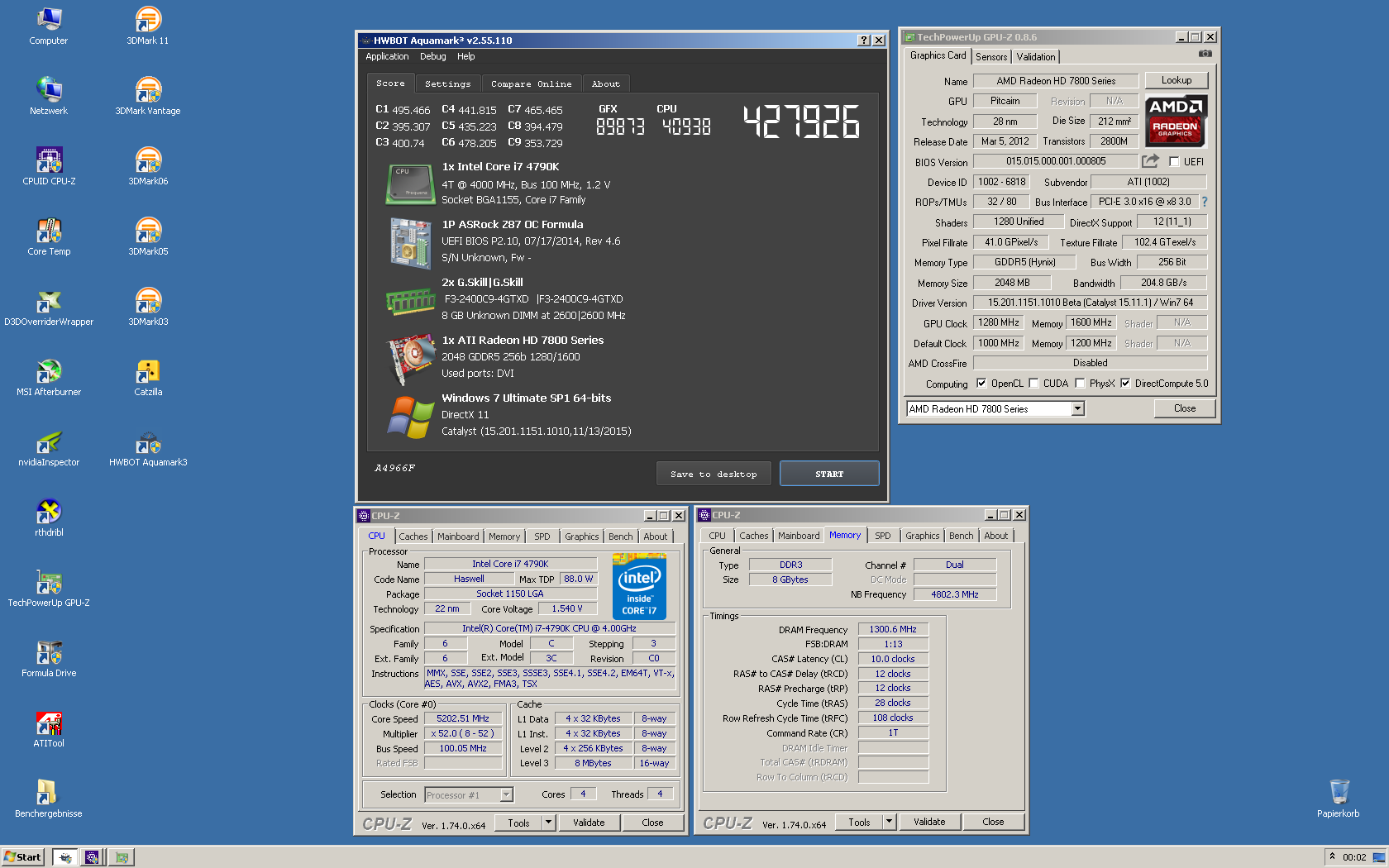
Task: Toggle the PhysX computing checkbox
Action: coord(1080,384)
